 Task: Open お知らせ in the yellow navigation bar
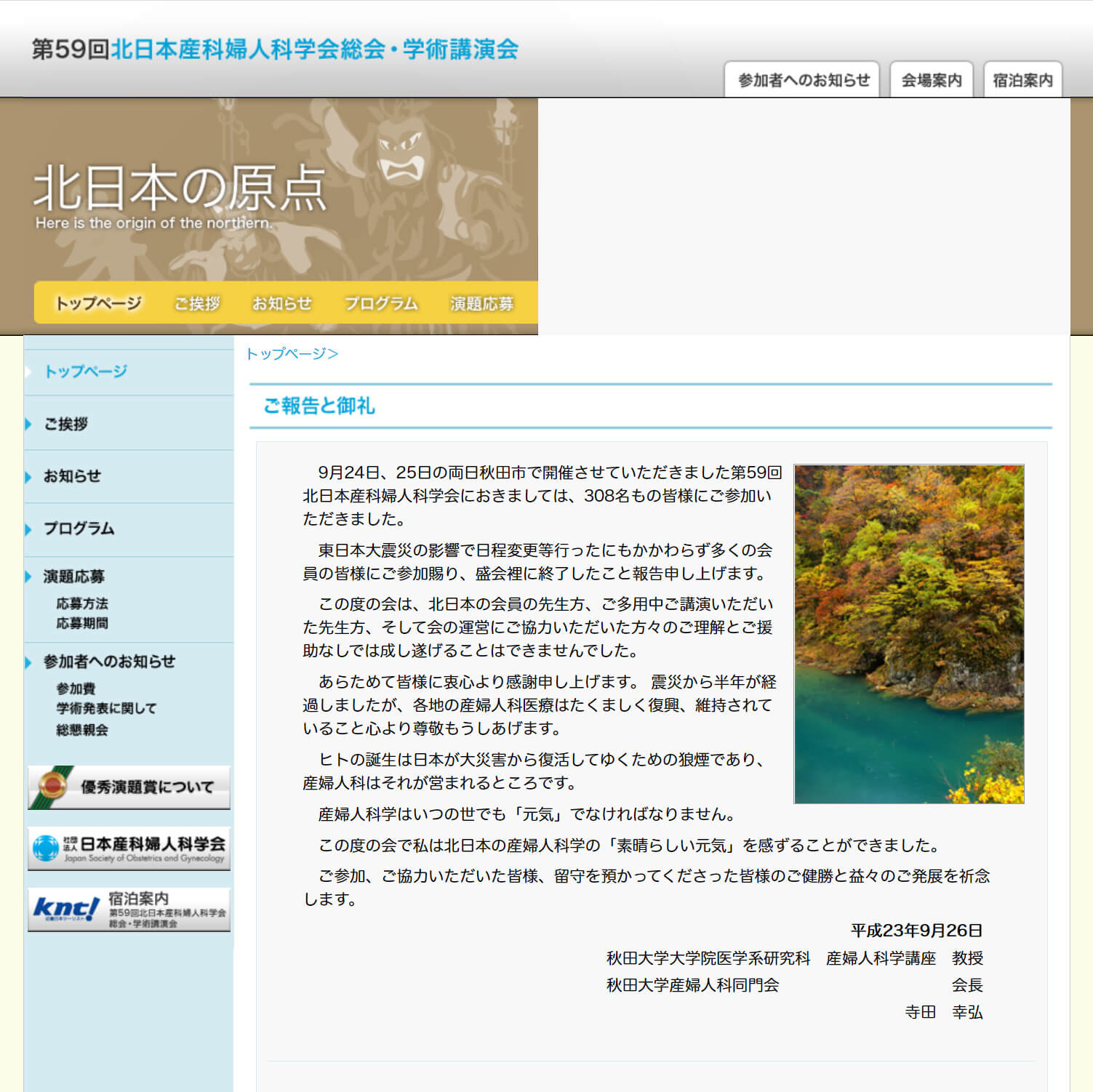coord(281,303)
